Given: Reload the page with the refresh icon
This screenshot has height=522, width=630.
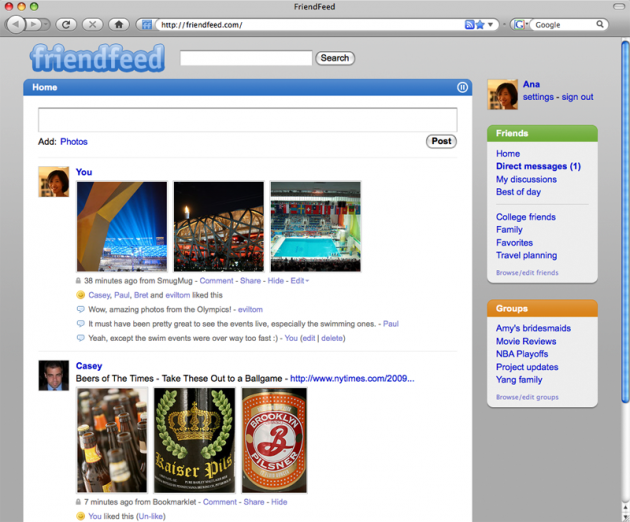Looking at the screenshot, I should (x=66, y=25).
